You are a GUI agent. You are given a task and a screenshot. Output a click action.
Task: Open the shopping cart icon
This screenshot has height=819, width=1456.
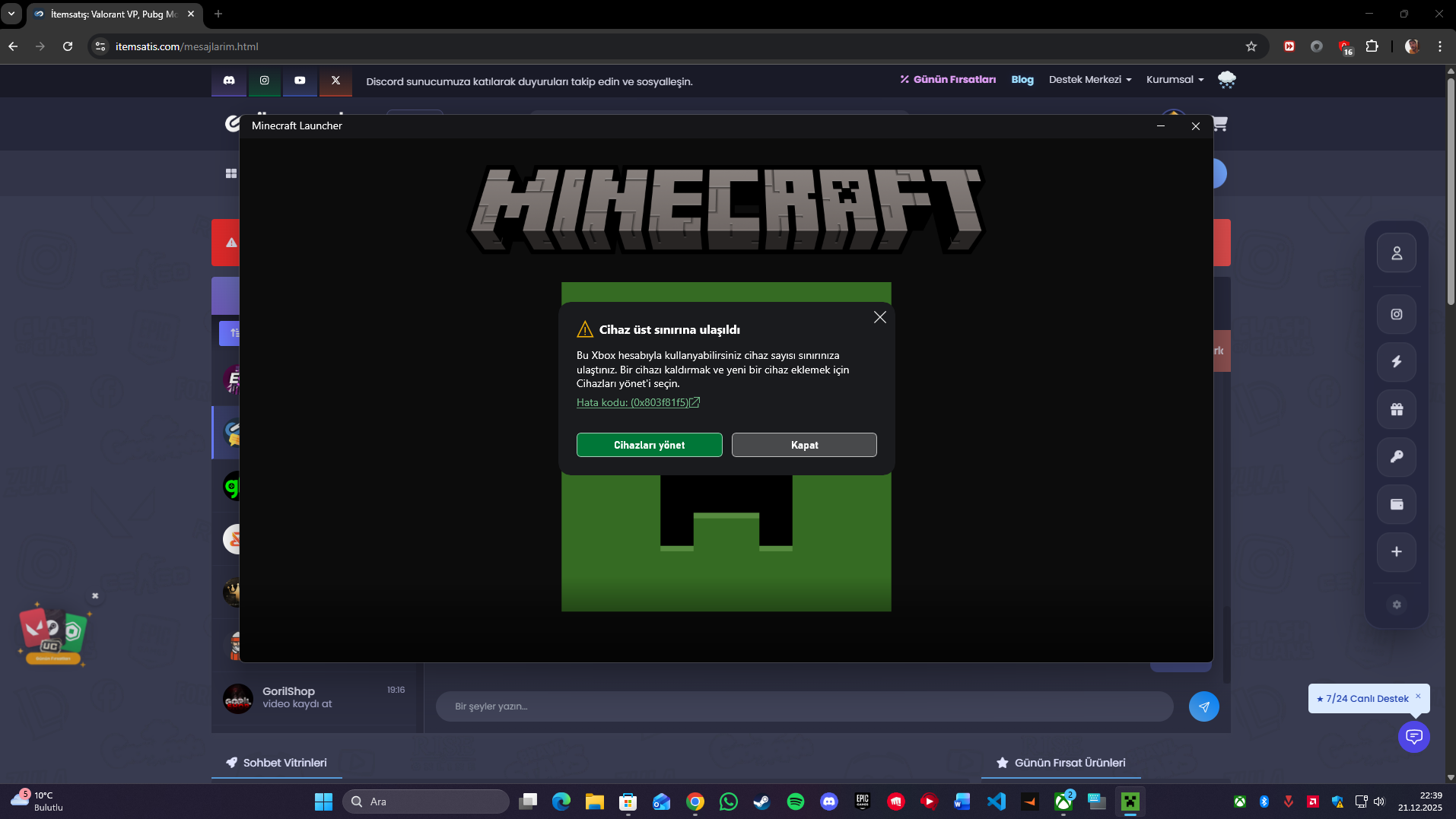1220,123
